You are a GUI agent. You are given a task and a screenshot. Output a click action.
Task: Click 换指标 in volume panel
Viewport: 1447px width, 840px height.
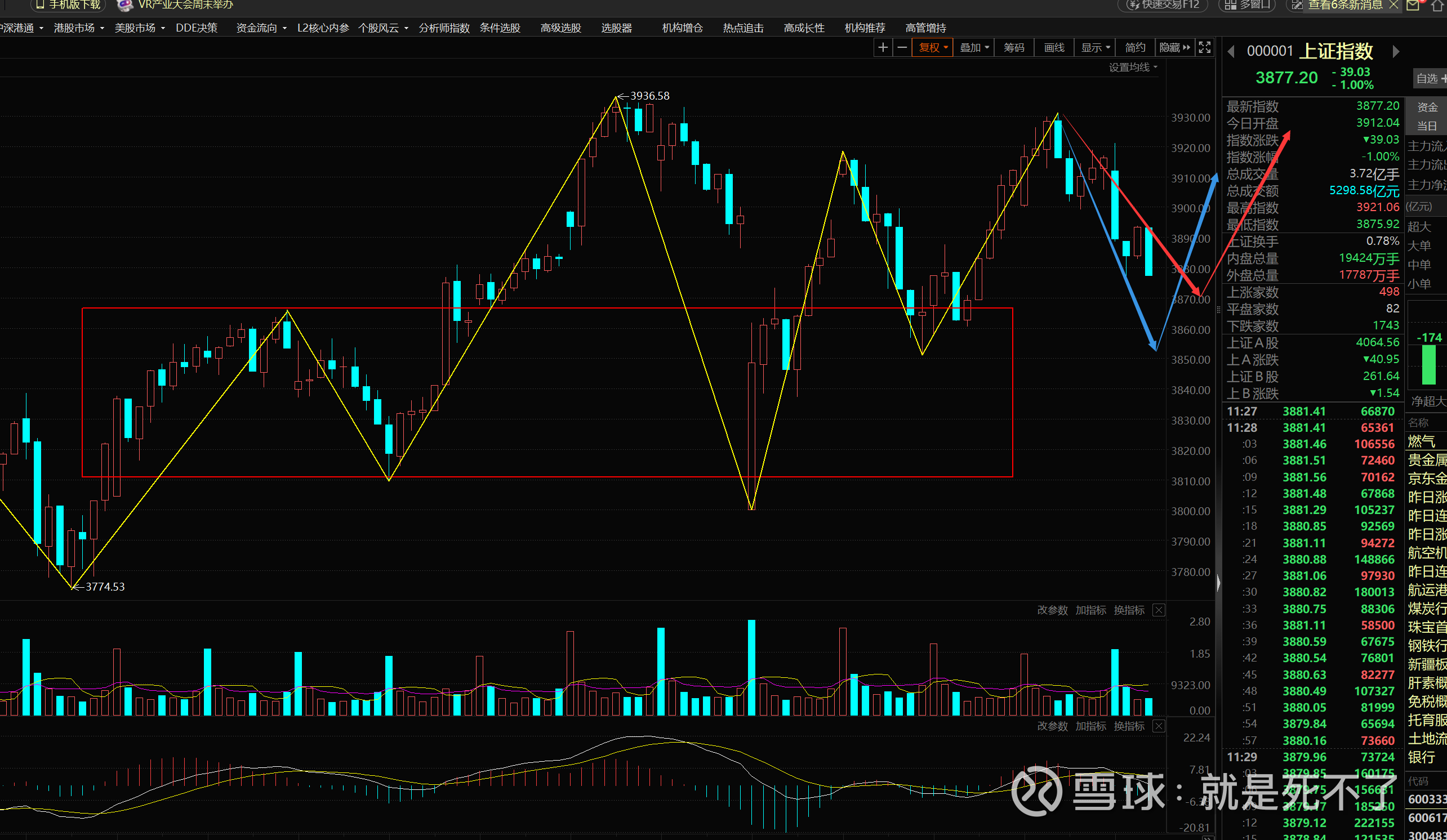pyautogui.click(x=1129, y=610)
